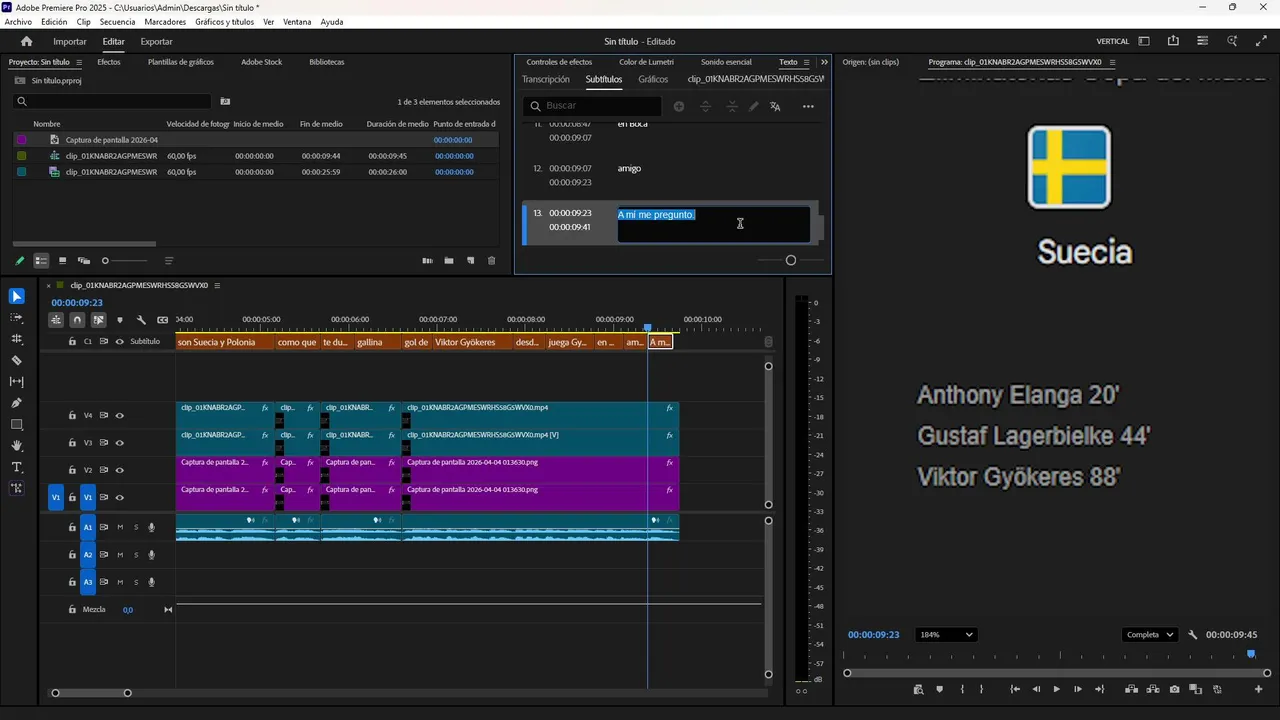The image size is (1280, 720).
Task: Step forward one frame
Action: 1078,689
